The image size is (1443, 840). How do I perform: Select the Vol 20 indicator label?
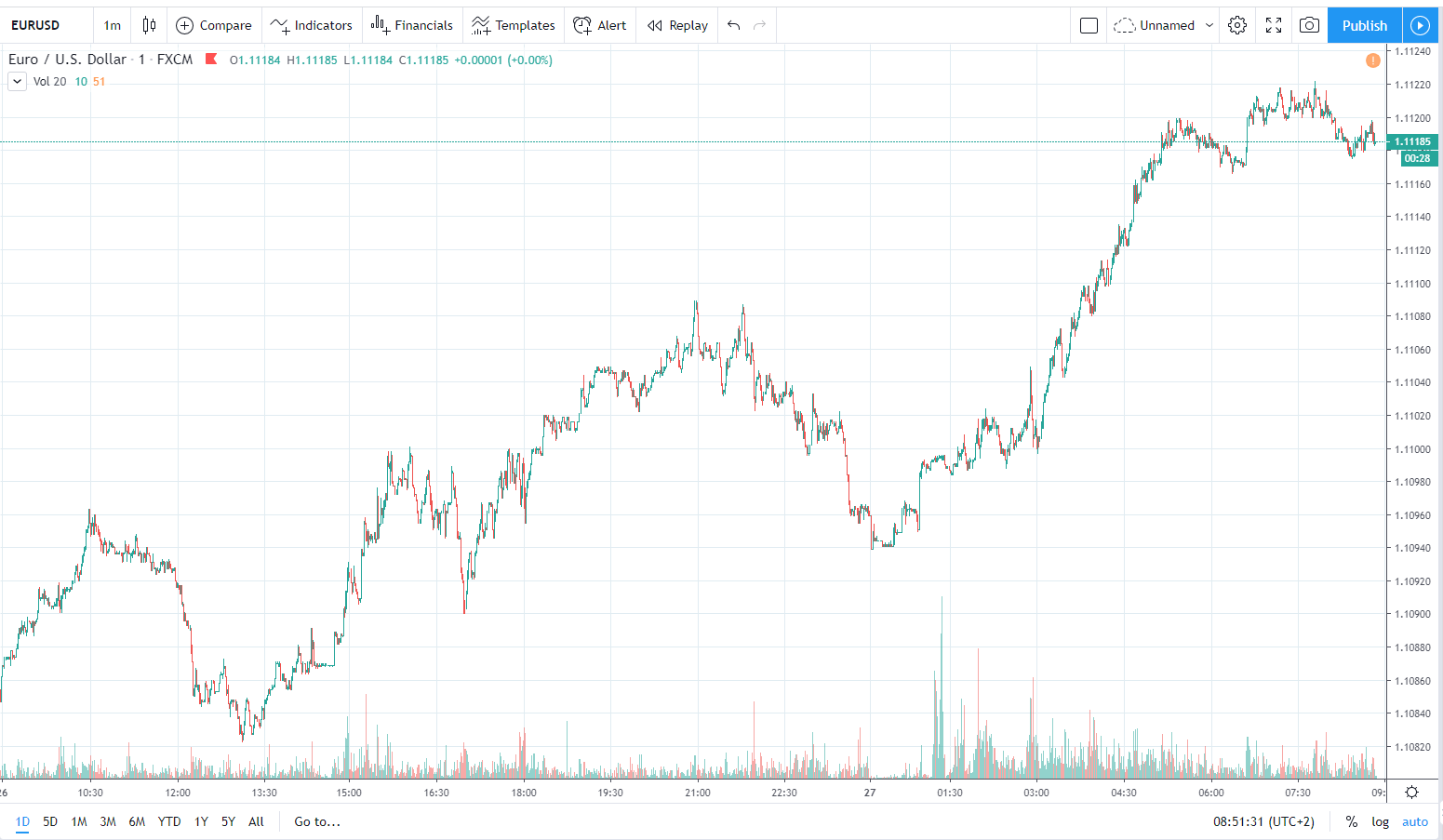coord(50,82)
